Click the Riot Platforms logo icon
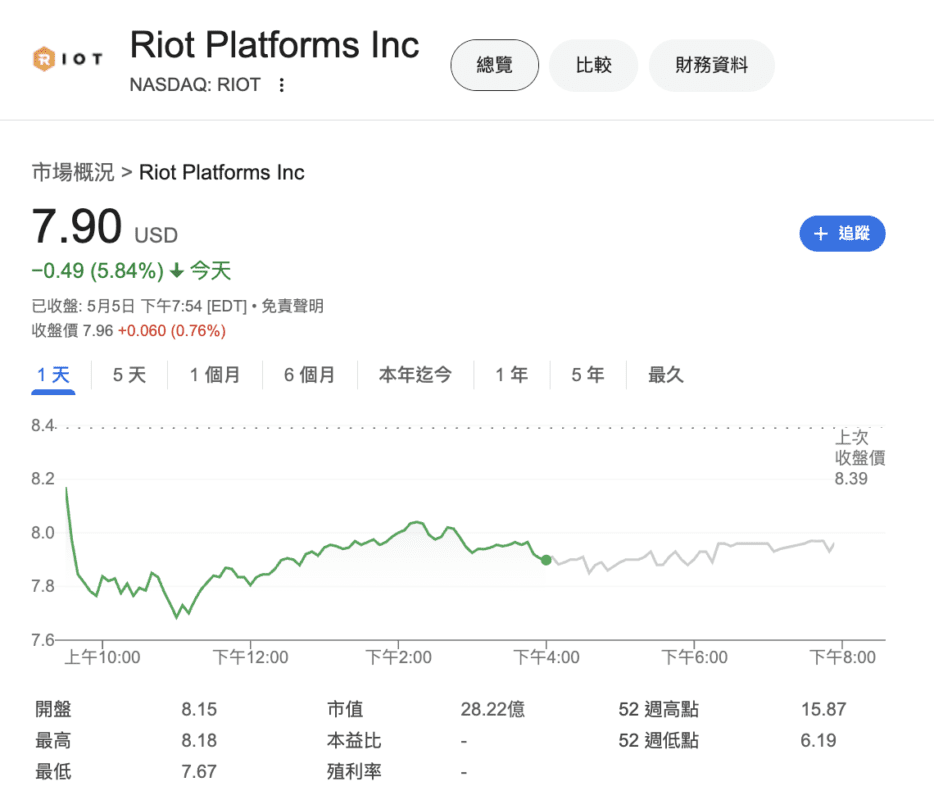This screenshot has height=800, width=934. click(x=67, y=59)
